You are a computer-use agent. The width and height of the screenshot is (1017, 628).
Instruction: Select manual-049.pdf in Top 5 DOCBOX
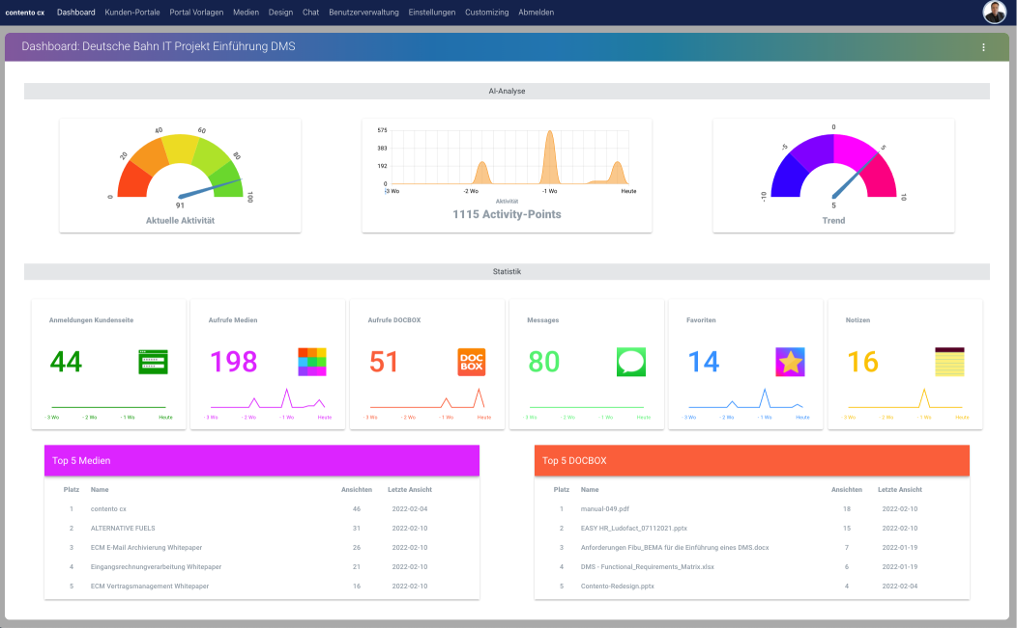pos(752,509)
